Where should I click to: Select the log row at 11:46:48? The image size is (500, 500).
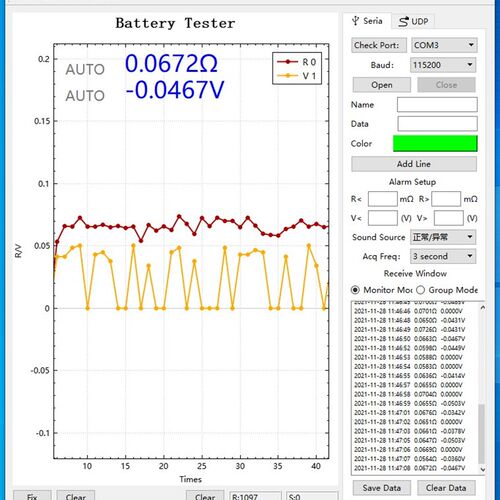pyautogui.click(x=409, y=320)
